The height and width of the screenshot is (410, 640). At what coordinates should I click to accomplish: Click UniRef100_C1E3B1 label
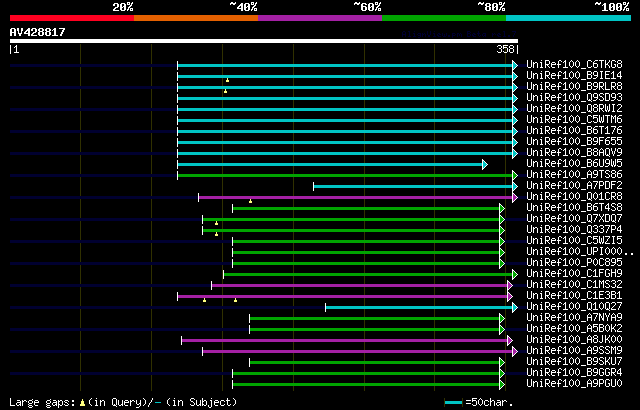pos(574,296)
